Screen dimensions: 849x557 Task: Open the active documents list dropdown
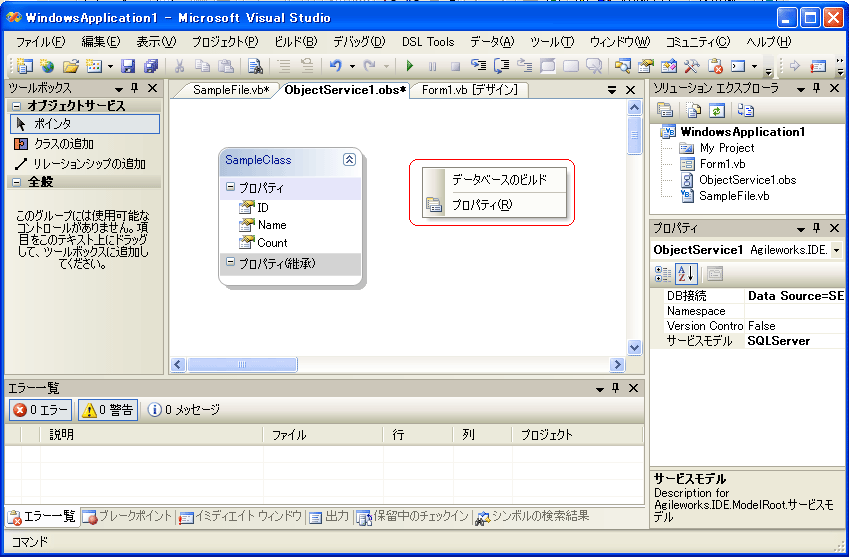pyautogui.click(x=612, y=90)
